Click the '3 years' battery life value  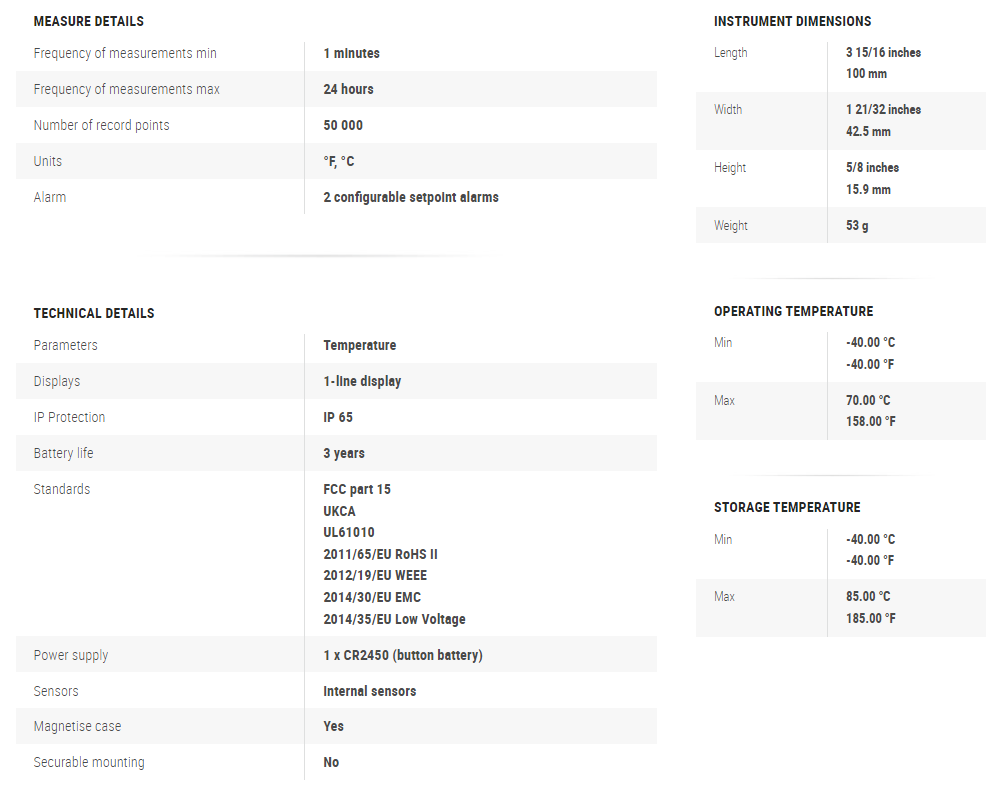tap(344, 453)
